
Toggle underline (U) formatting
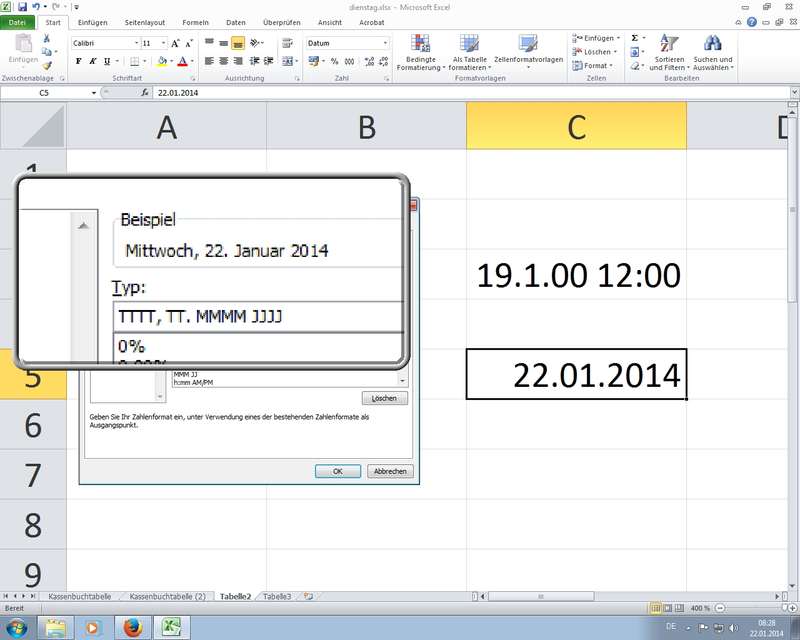click(107, 61)
